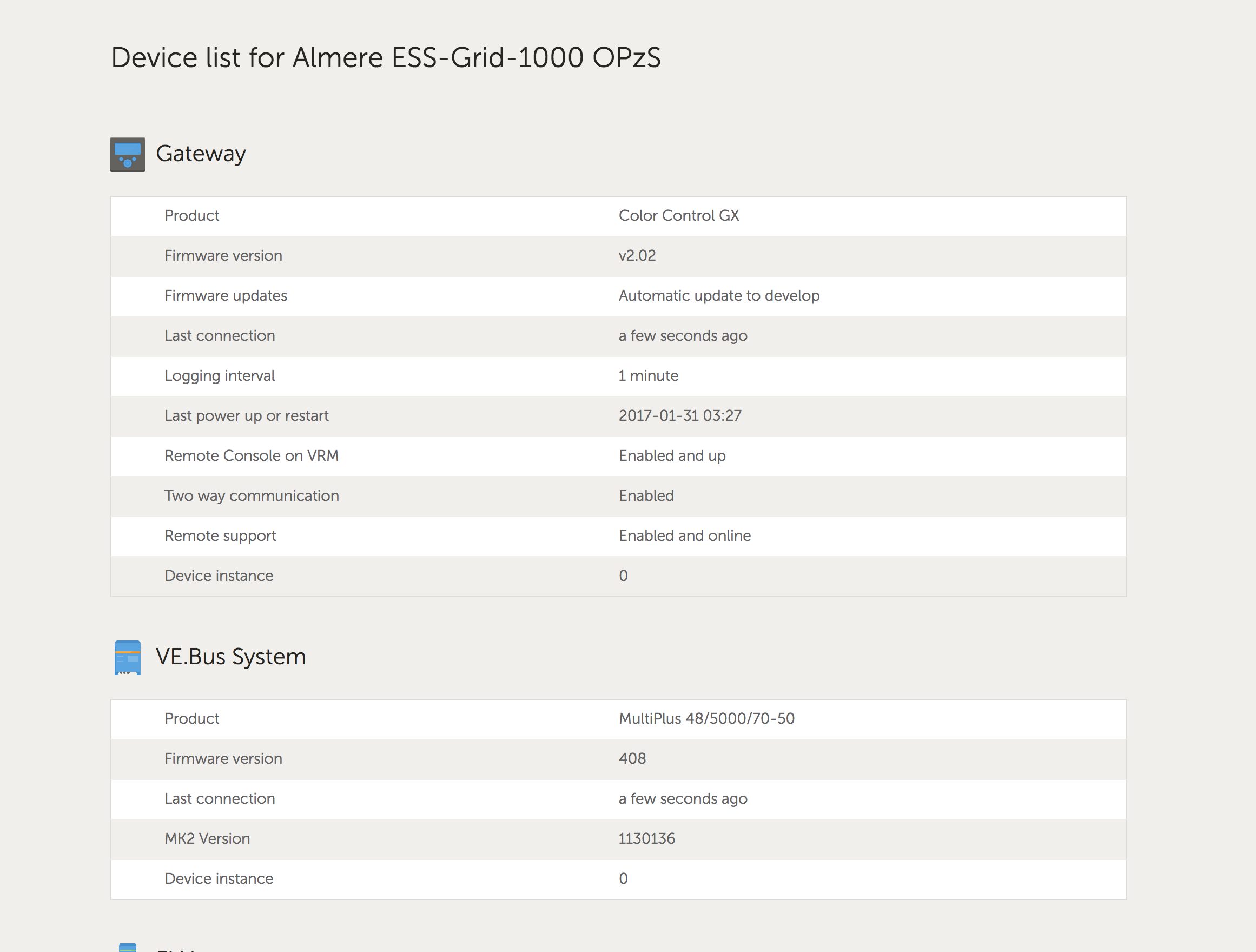Click the 2017-01-31 03:27 restart timestamp
The image size is (1256, 952).
680,415
